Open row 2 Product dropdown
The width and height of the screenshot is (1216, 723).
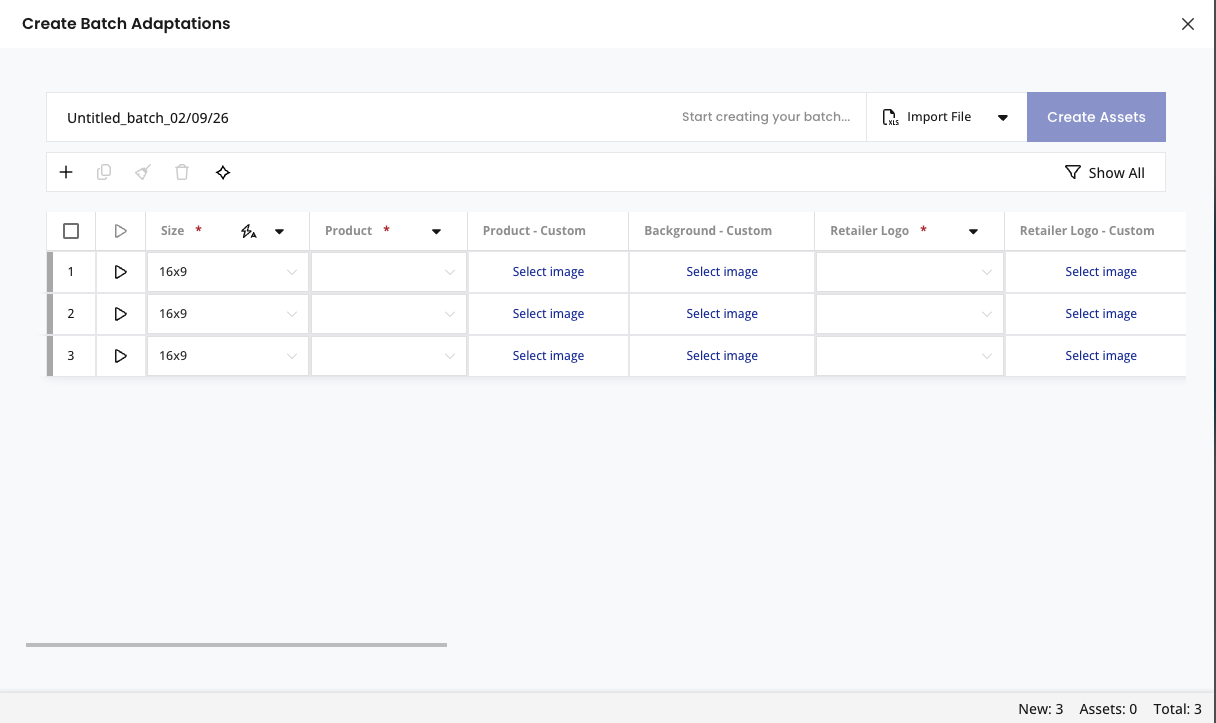[x=389, y=314]
